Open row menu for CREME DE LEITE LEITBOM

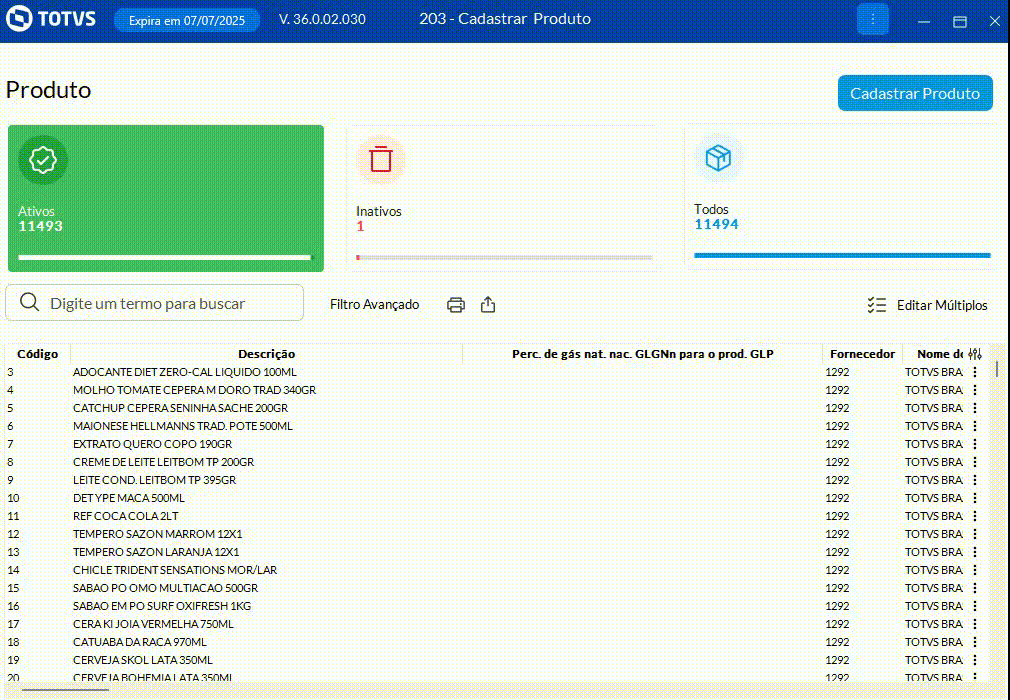[x=975, y=462]
